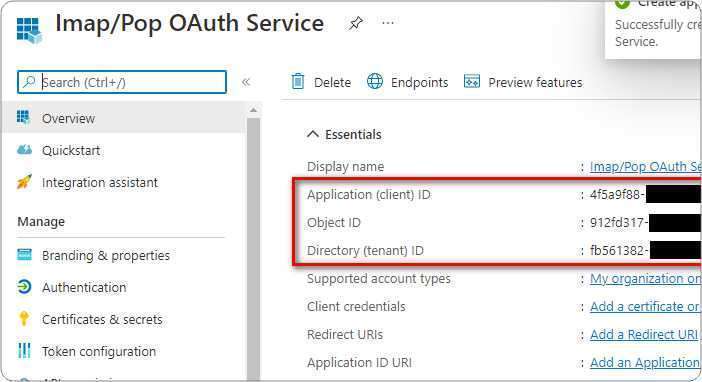Click the Redirect URIs label
The height and width of the screenshot is (382, 702).
click(345, 335)
